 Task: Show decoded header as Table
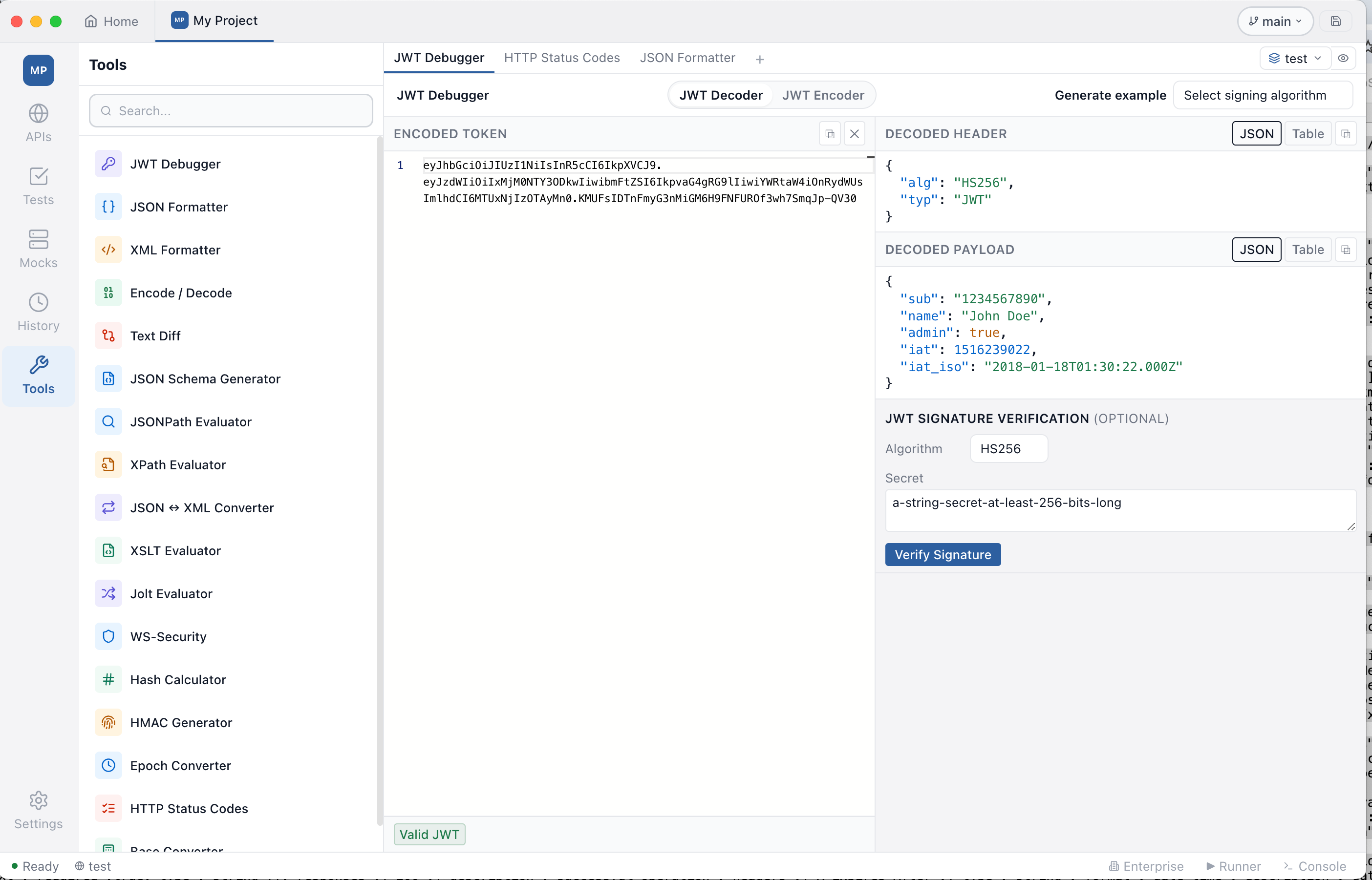(x=1308, y=134)
